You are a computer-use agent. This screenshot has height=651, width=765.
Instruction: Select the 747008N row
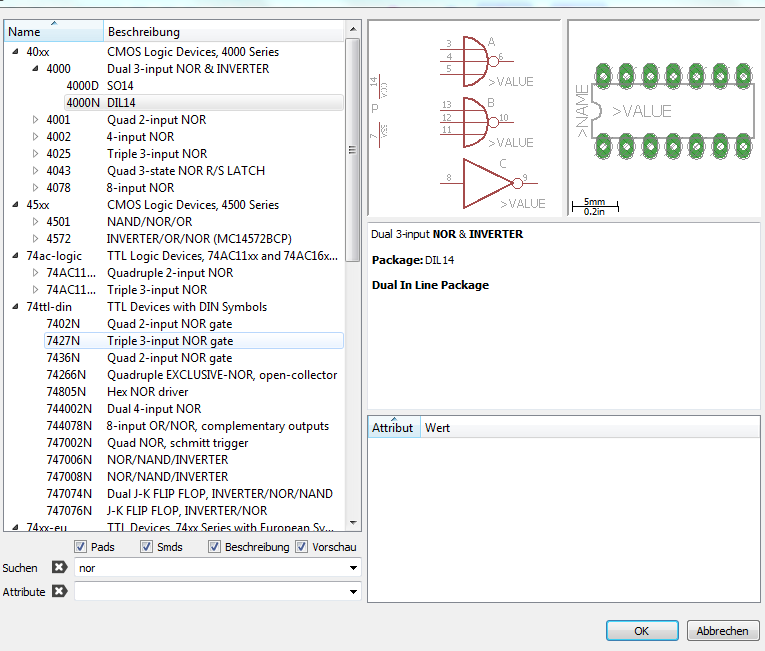tap(194, 477)
